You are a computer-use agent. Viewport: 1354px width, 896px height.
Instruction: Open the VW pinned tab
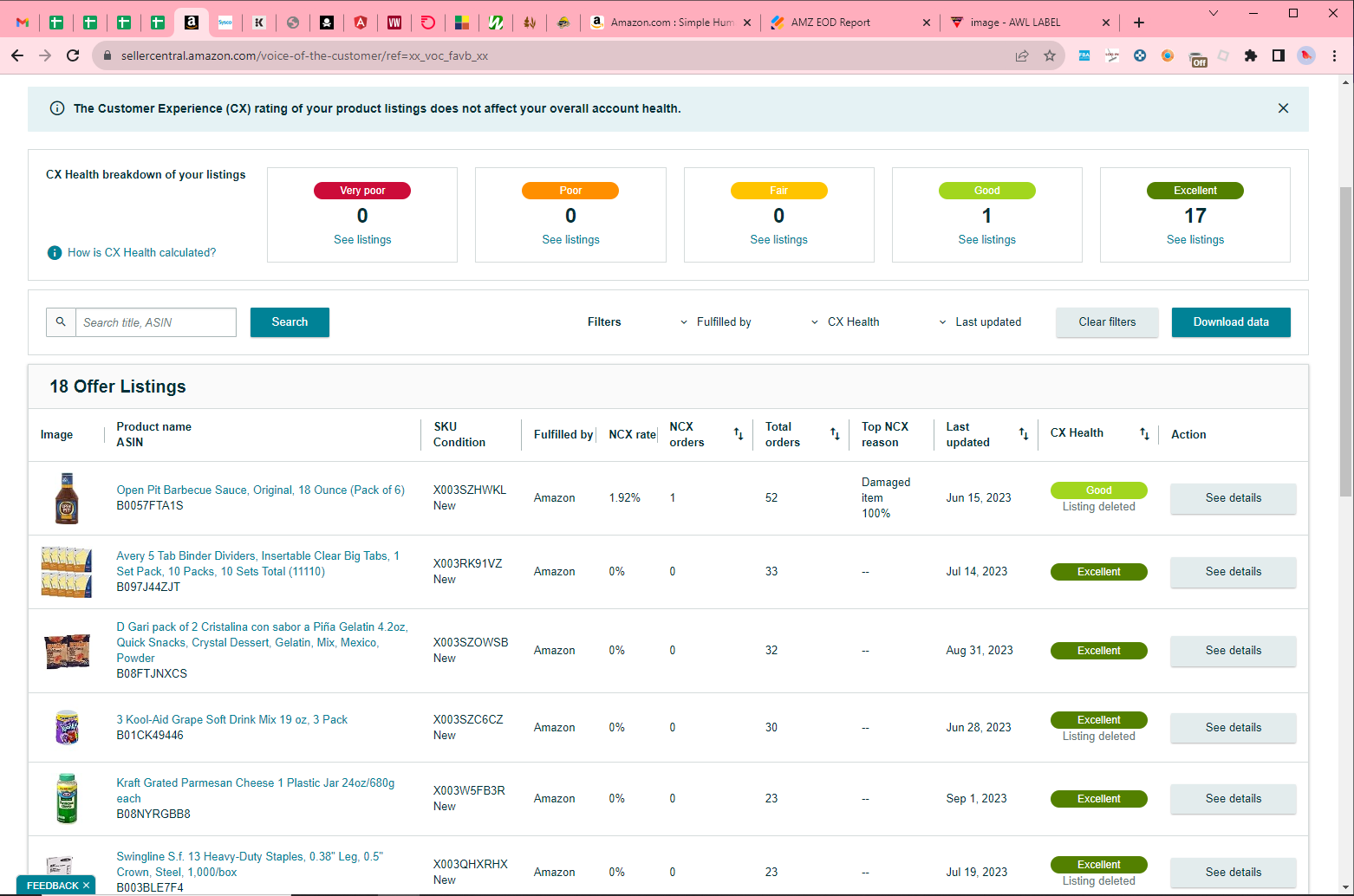394,23
